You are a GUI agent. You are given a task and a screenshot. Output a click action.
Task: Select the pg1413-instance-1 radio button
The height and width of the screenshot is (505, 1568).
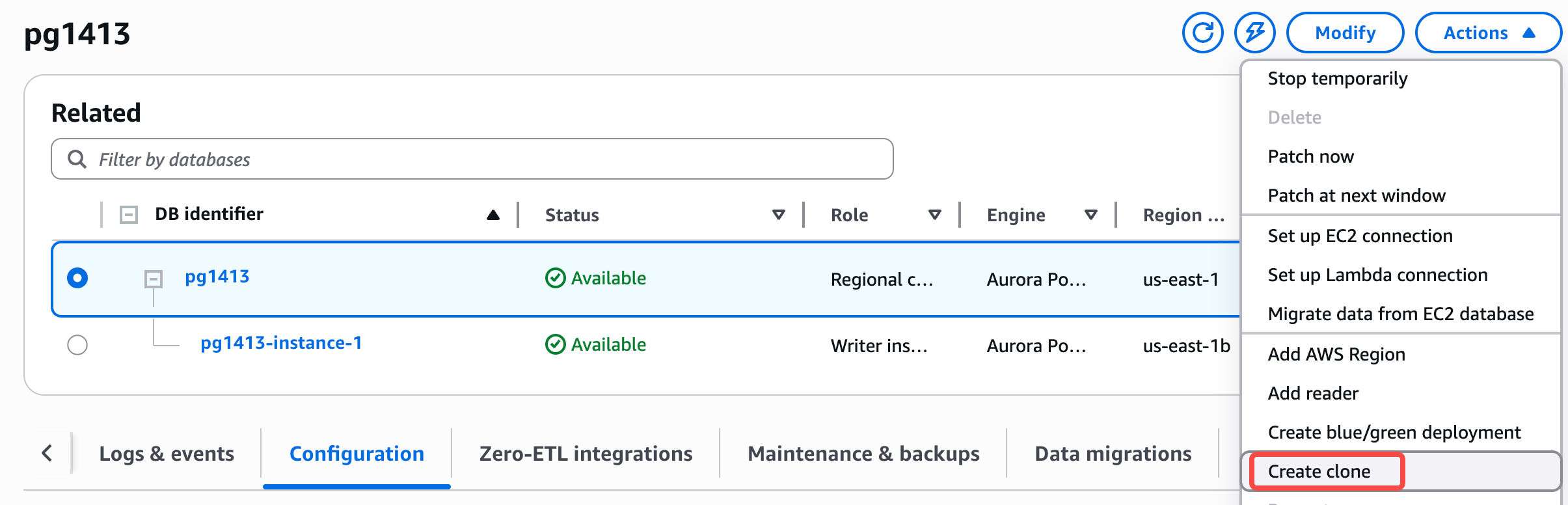(77, 344)
